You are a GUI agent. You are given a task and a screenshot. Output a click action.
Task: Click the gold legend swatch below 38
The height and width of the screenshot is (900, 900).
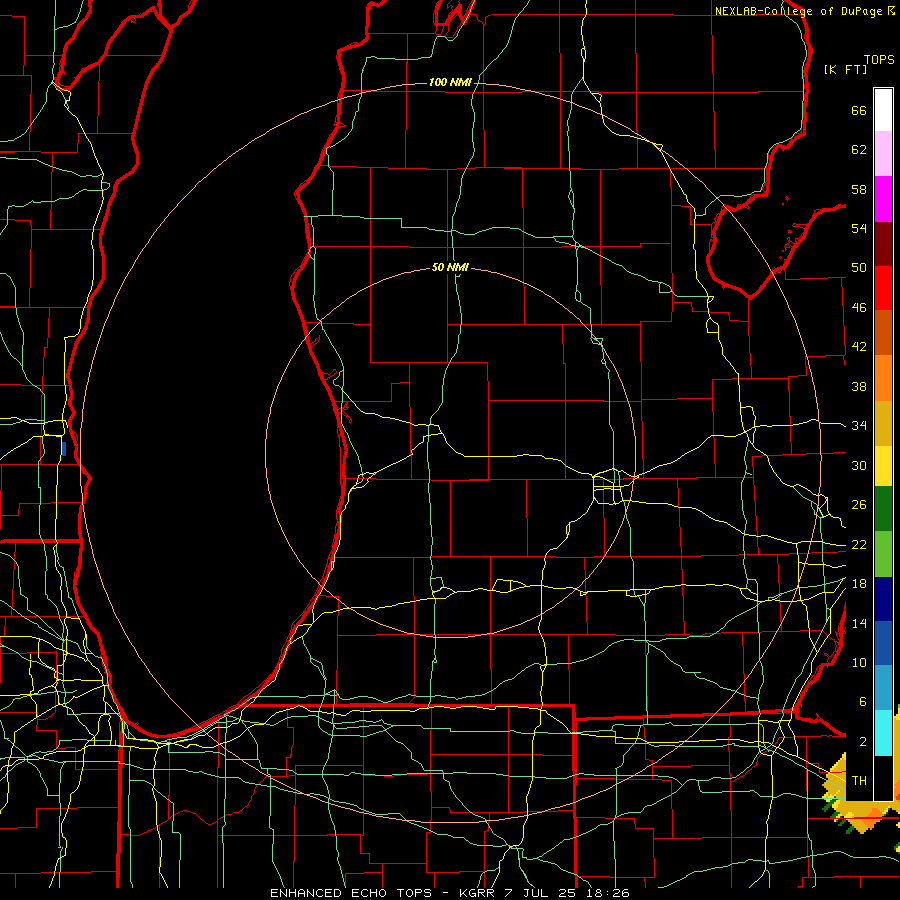coord(883,423)
